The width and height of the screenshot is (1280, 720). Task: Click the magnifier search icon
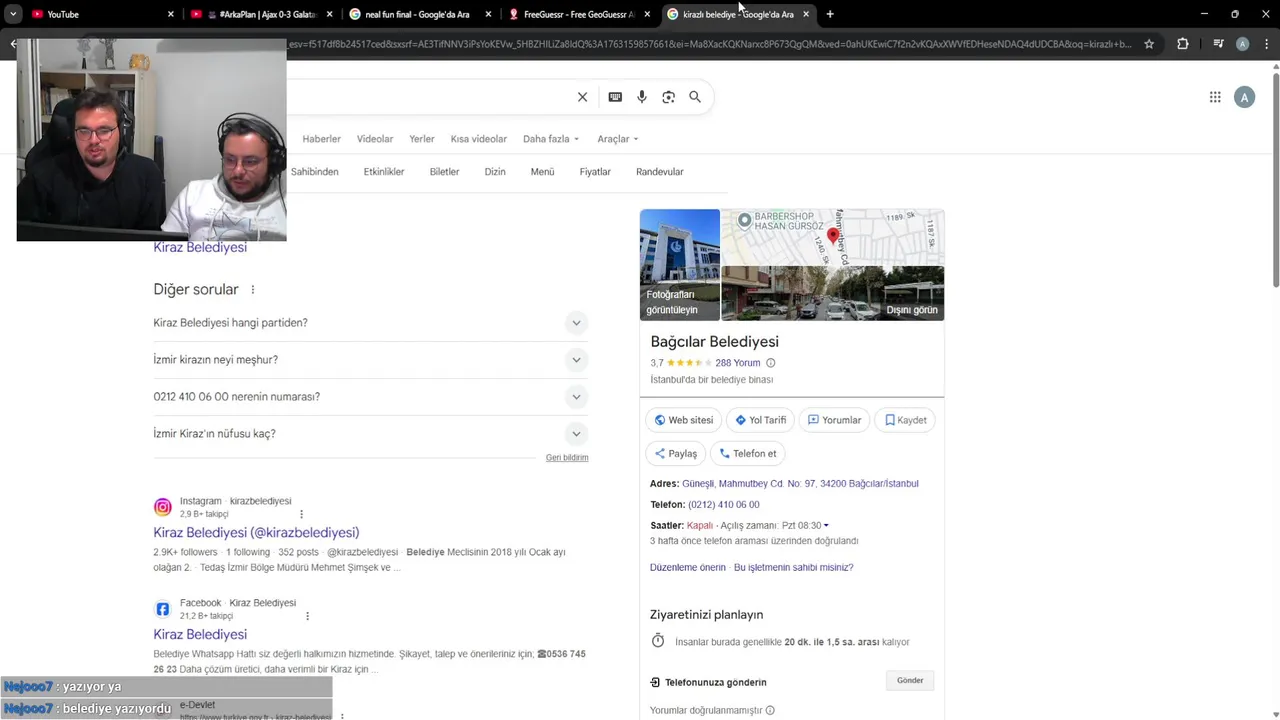click(695, 97)
